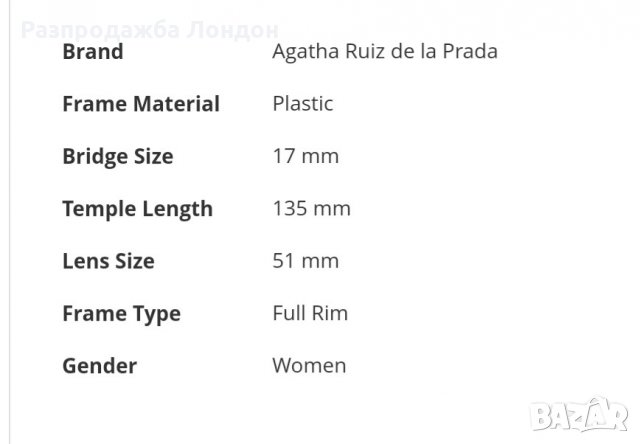The width and height of the screenshot is (640, 444).
Task: Click the word Rim in the frame type value
Action: tap(330, 314)
